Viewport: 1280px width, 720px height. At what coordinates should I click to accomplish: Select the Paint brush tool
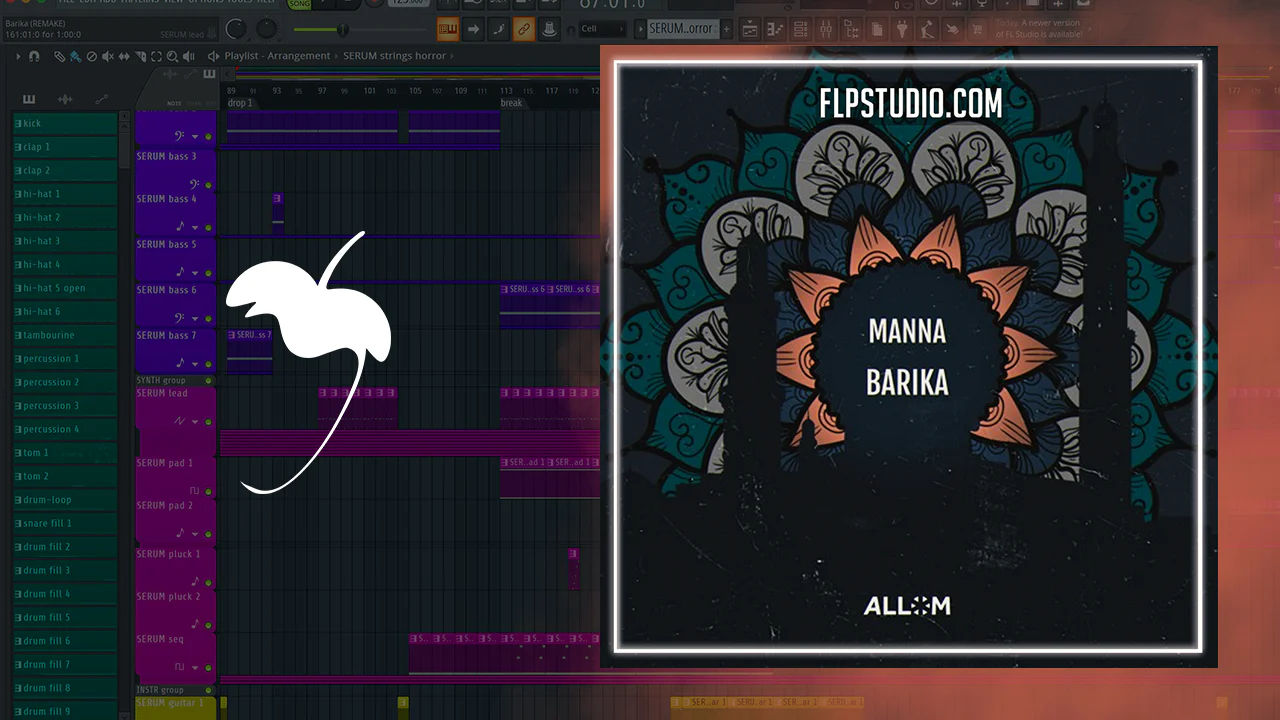click(75, 57)
